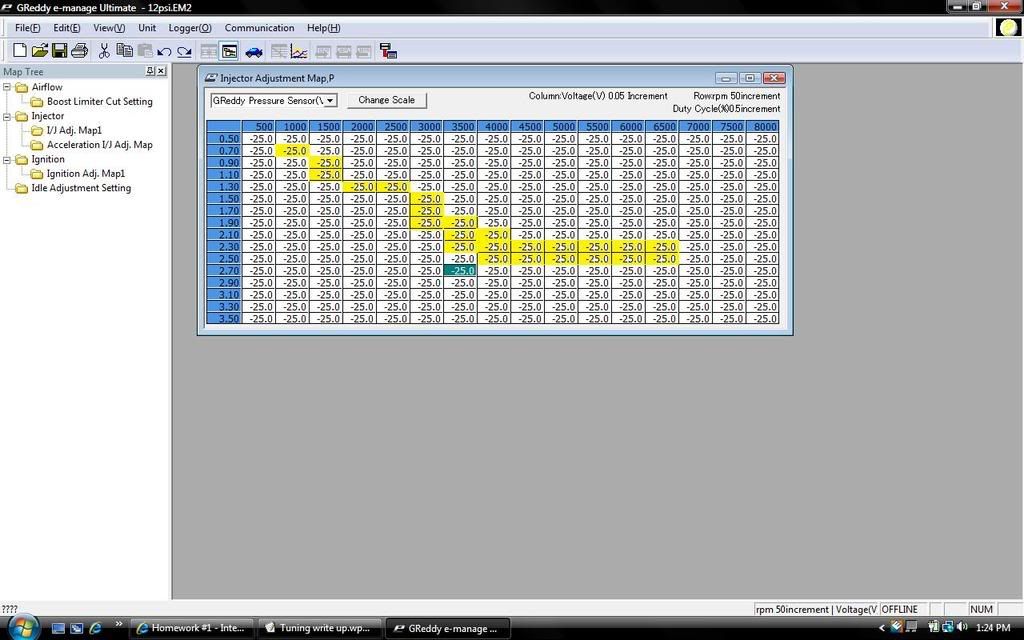Paste using the clipboard toolbar icon

pos(144,51)
